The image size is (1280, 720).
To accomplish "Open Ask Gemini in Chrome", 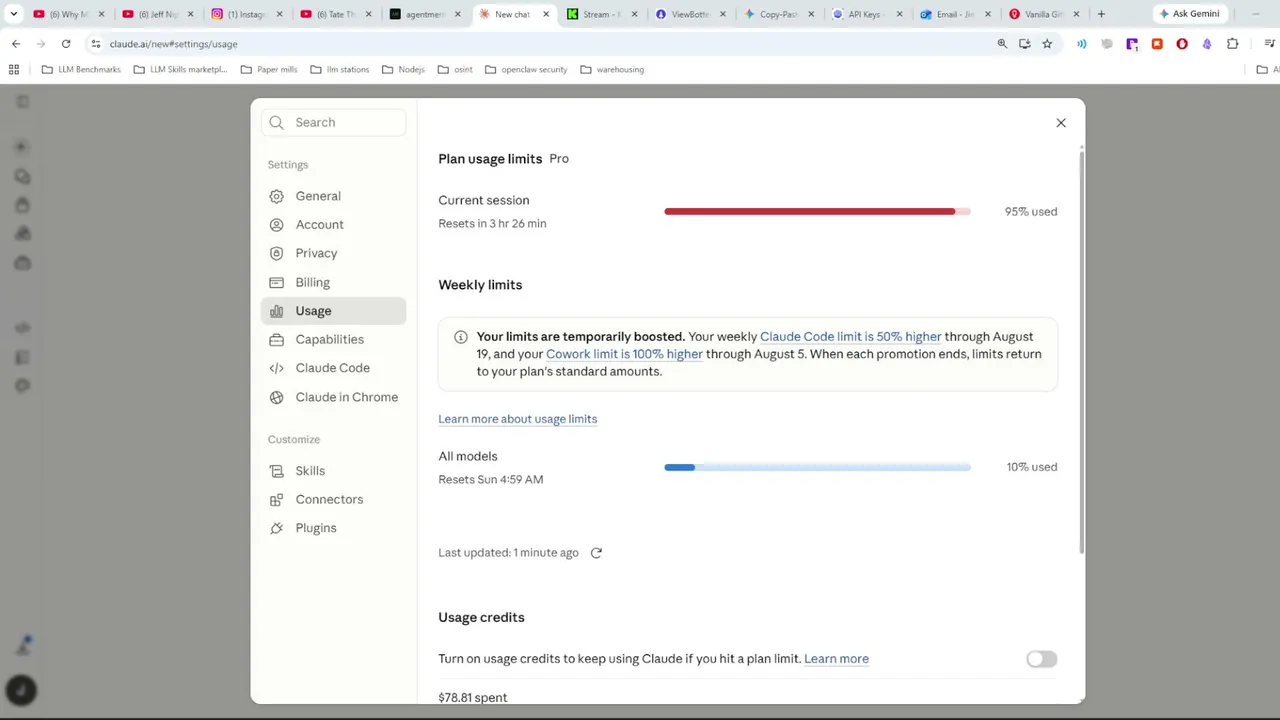I will pos(1190,14).
